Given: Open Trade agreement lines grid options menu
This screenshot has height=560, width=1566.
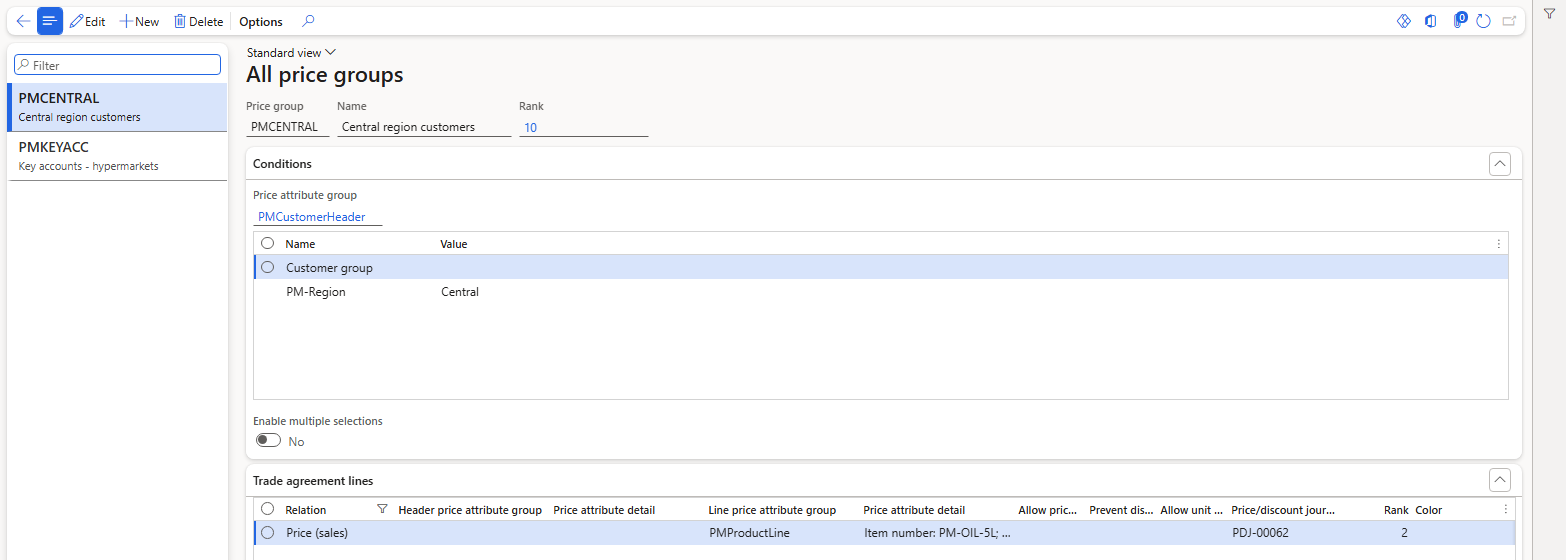Looking at the screenshot, I should pyautogui.click(x=1506, y=509).
